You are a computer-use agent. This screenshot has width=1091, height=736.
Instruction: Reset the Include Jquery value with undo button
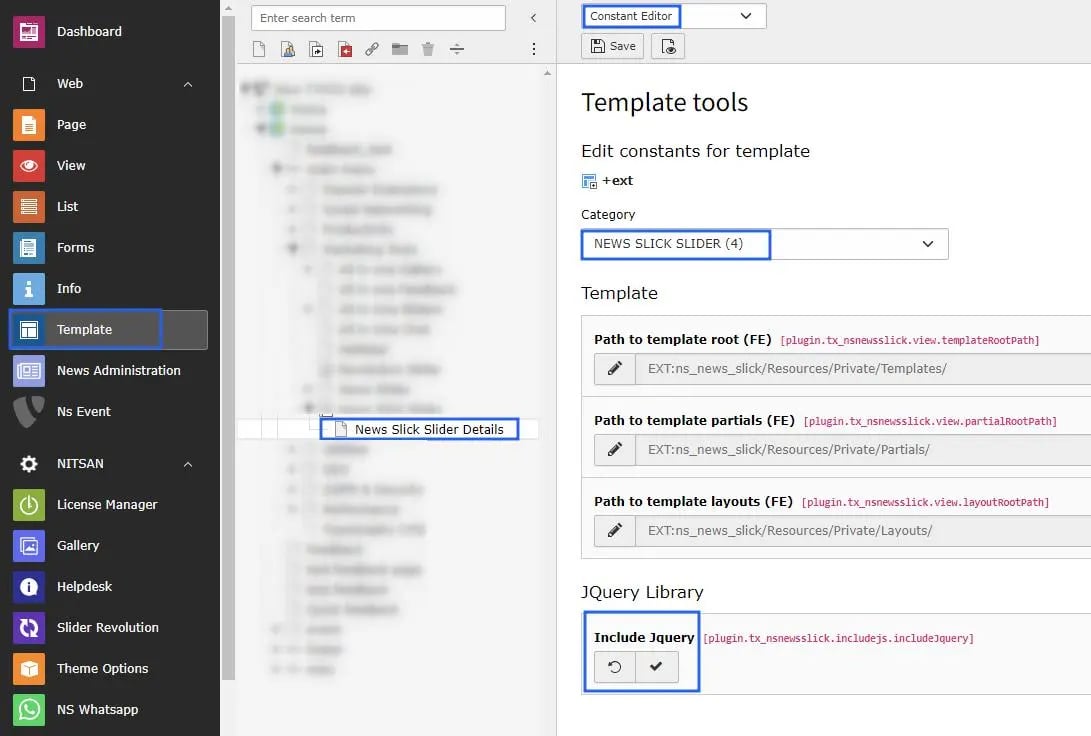[x=615, y=667]
